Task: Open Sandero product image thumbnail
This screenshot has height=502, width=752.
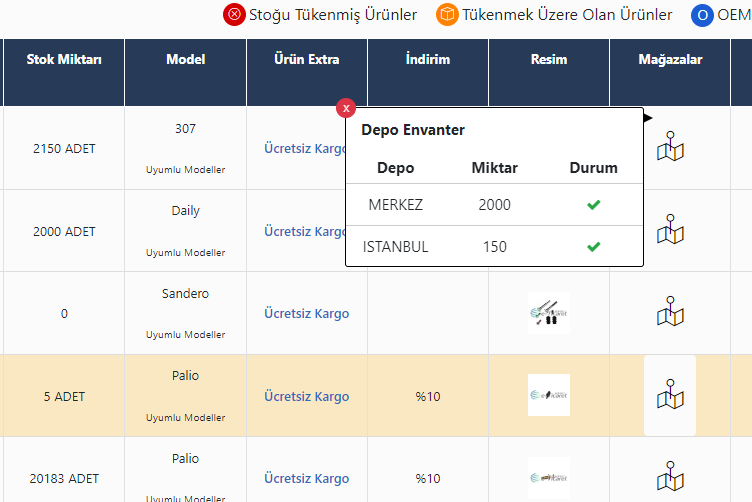Action: point(549,313)
